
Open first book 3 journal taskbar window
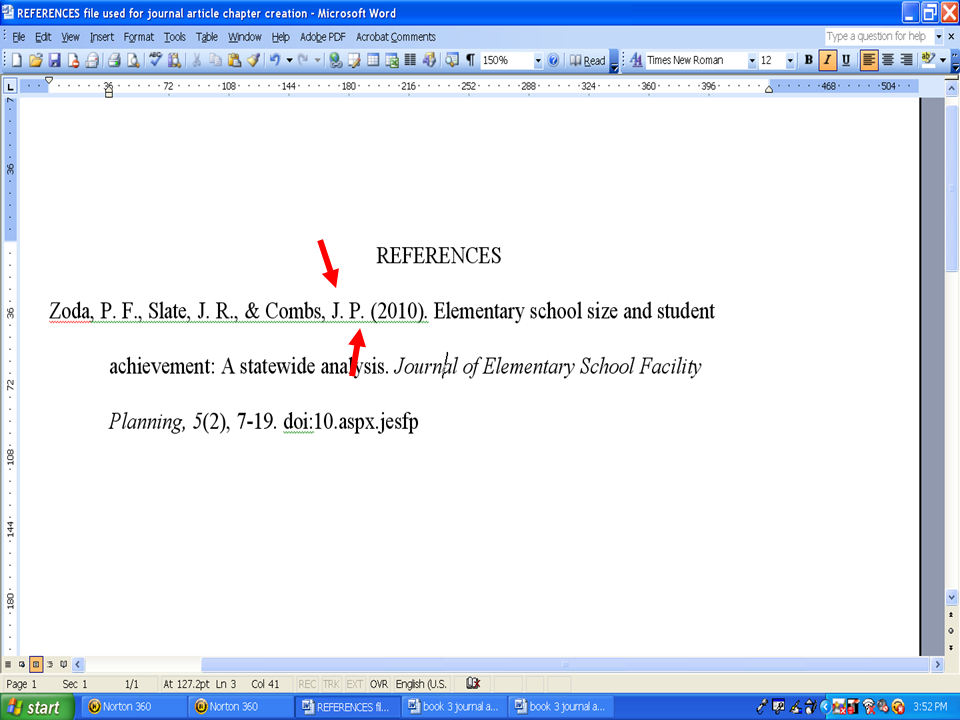tap(454, 707)
